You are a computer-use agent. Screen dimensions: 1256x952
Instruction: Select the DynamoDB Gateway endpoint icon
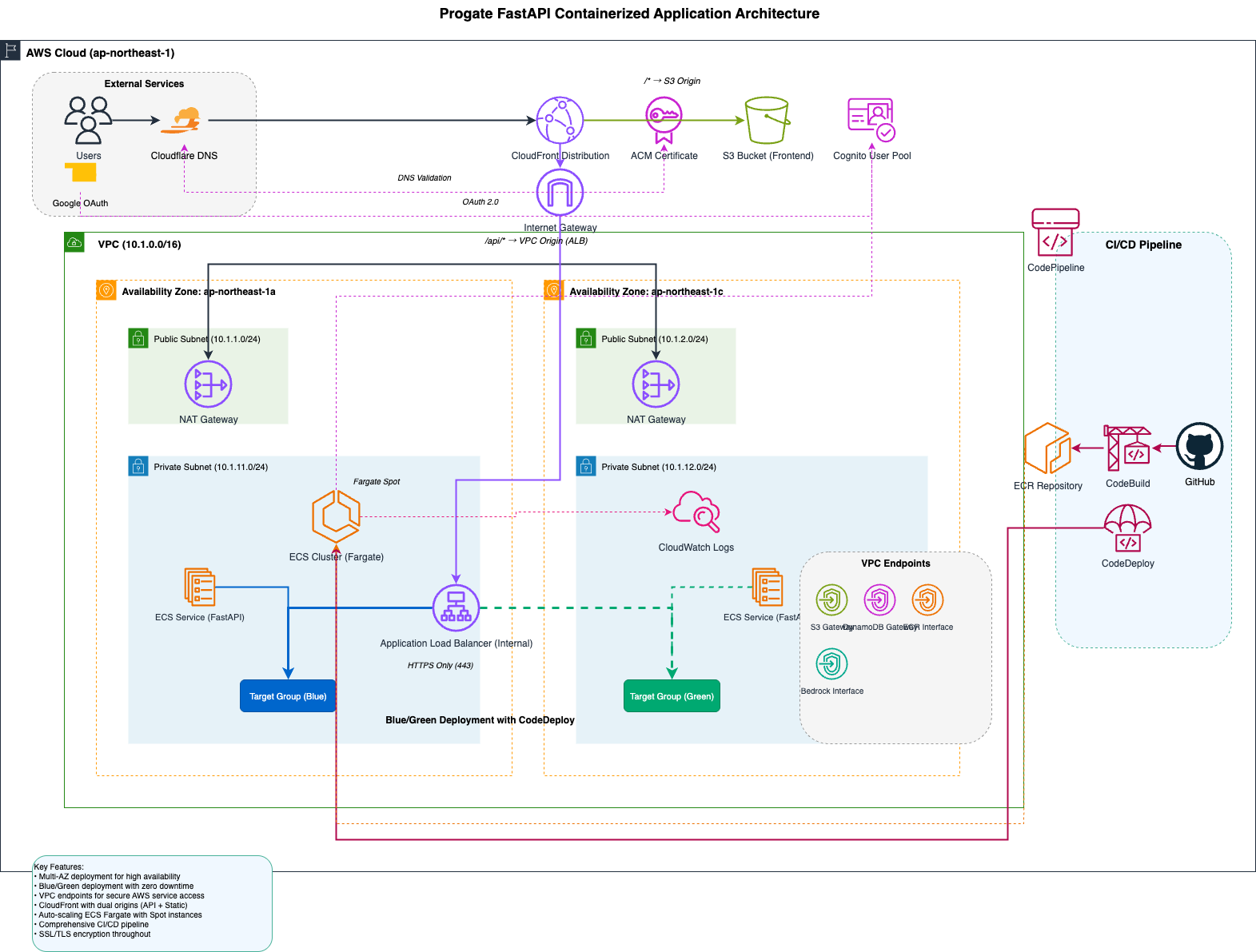(x=879, y=599)
